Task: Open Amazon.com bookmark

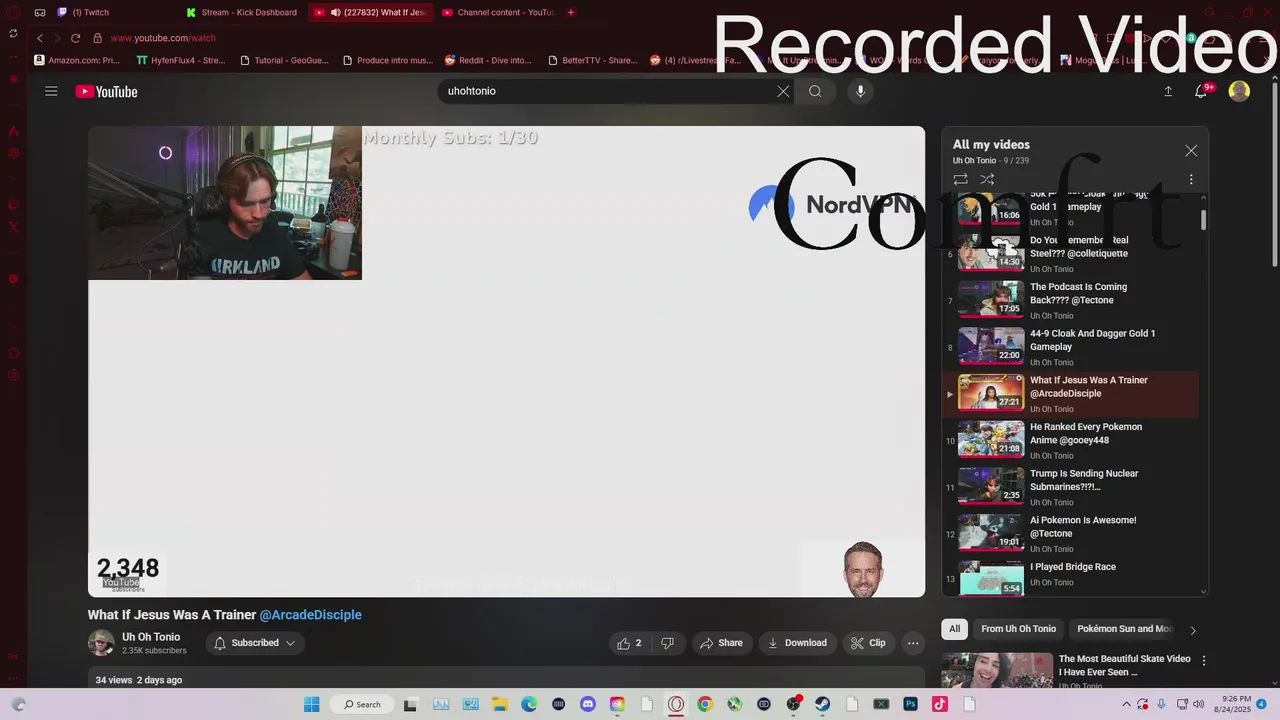Action: [x=77, y=60]
